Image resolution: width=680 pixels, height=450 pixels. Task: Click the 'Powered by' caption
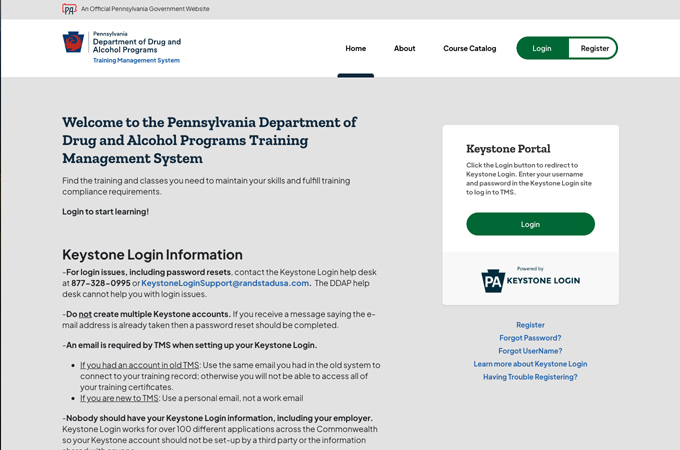click(x=530, y=269)
